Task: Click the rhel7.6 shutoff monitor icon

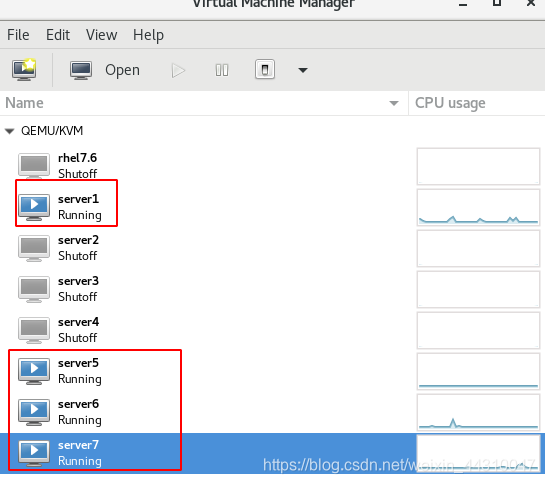Action: pos(34,166)
